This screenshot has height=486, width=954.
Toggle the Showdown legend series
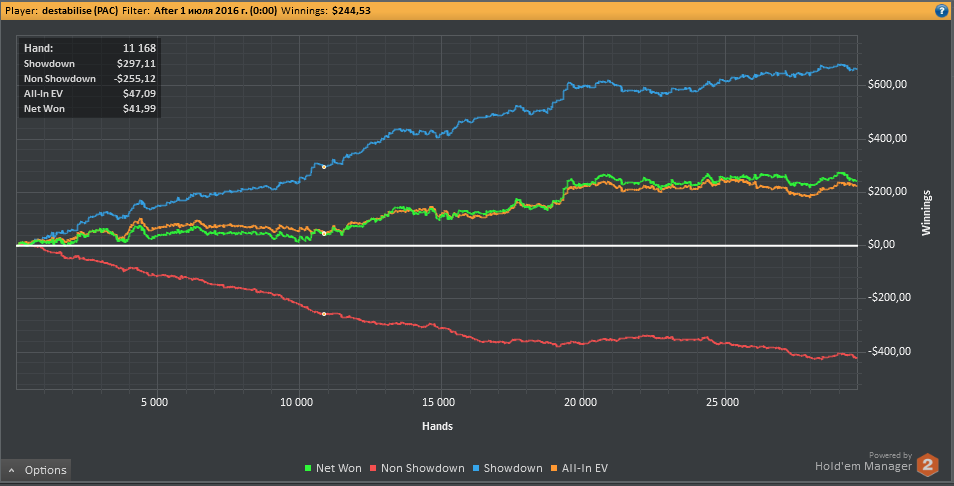tap(507, 468)
